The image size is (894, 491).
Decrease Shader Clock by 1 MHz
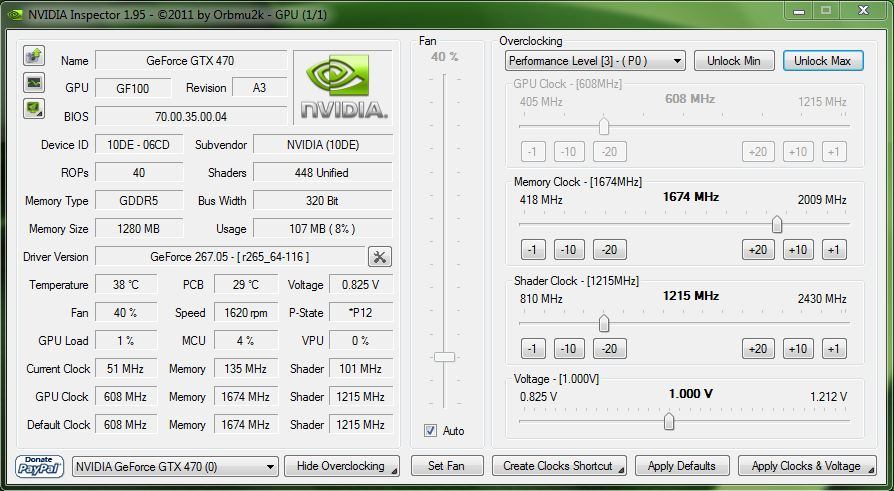pos(533,348)
